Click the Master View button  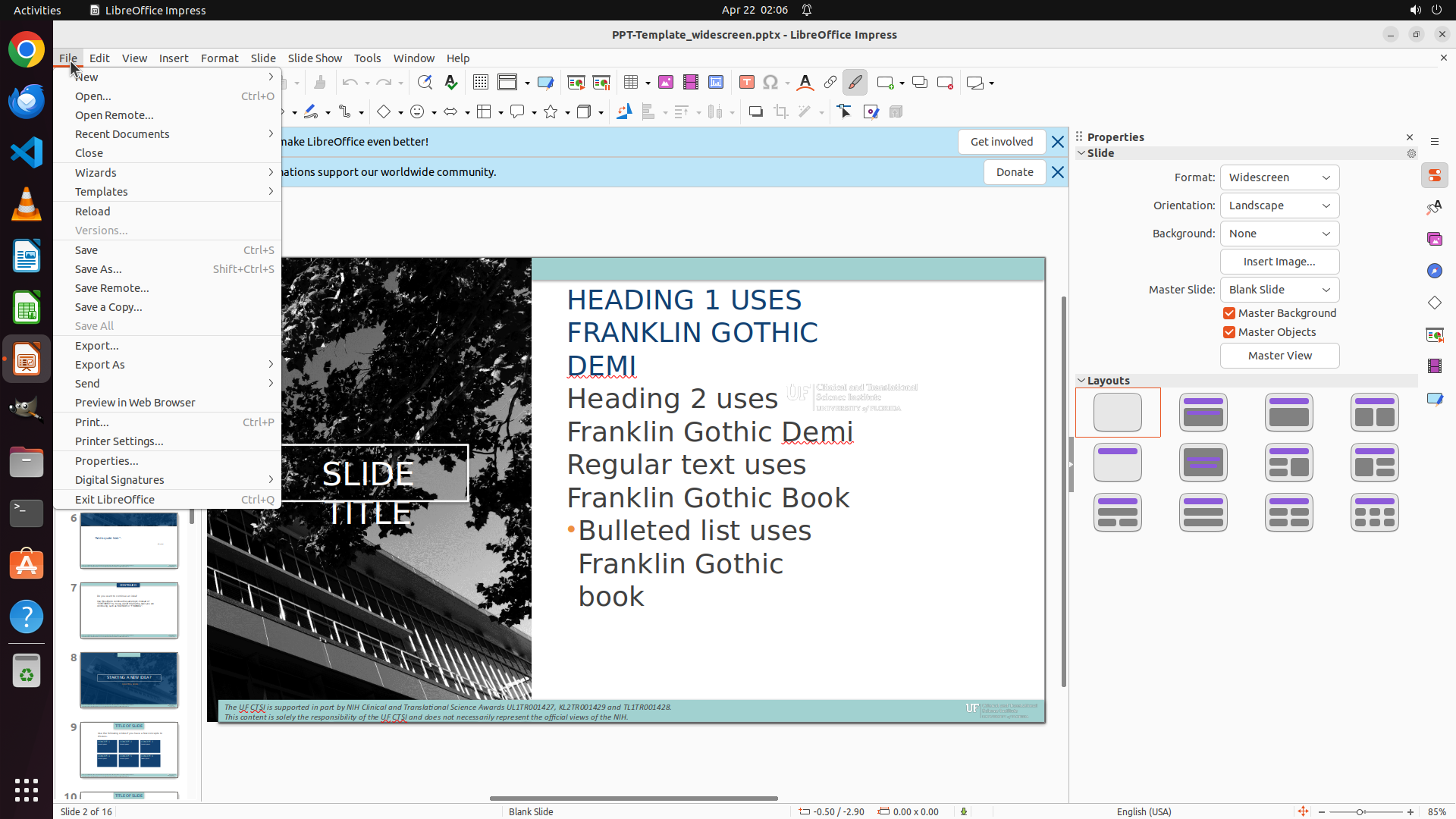[x=1279, y=356]
